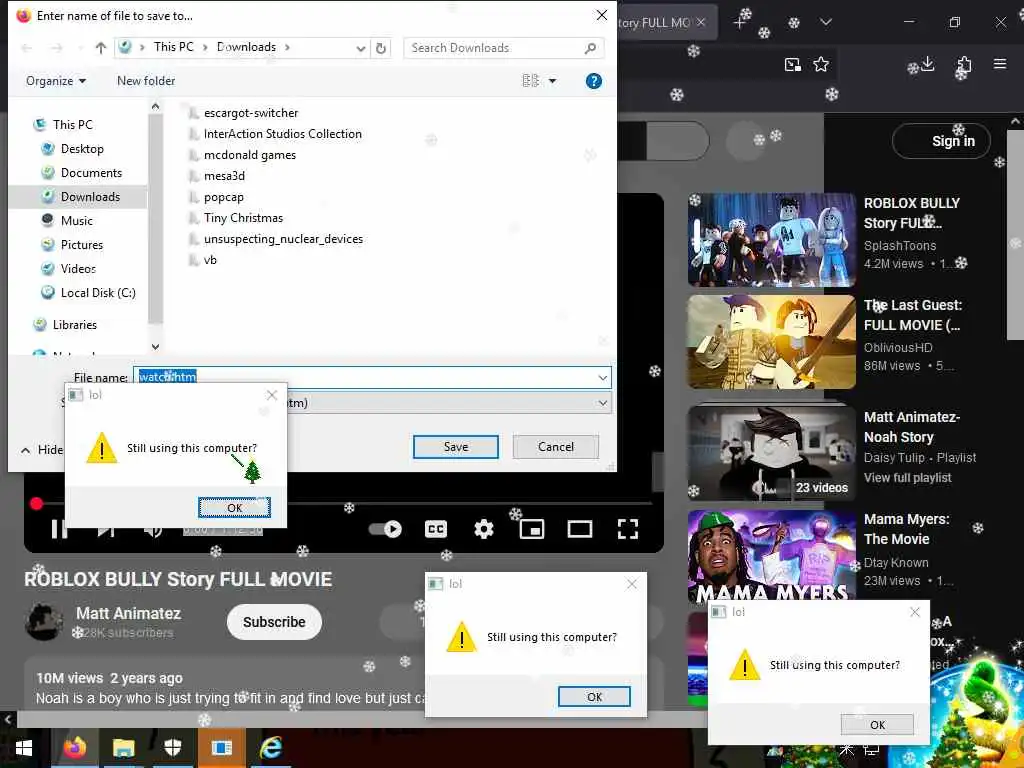Select Local Disk (C:) in navigation pane
Viewport: 1024px width, 768px height.
click(98, 293)
